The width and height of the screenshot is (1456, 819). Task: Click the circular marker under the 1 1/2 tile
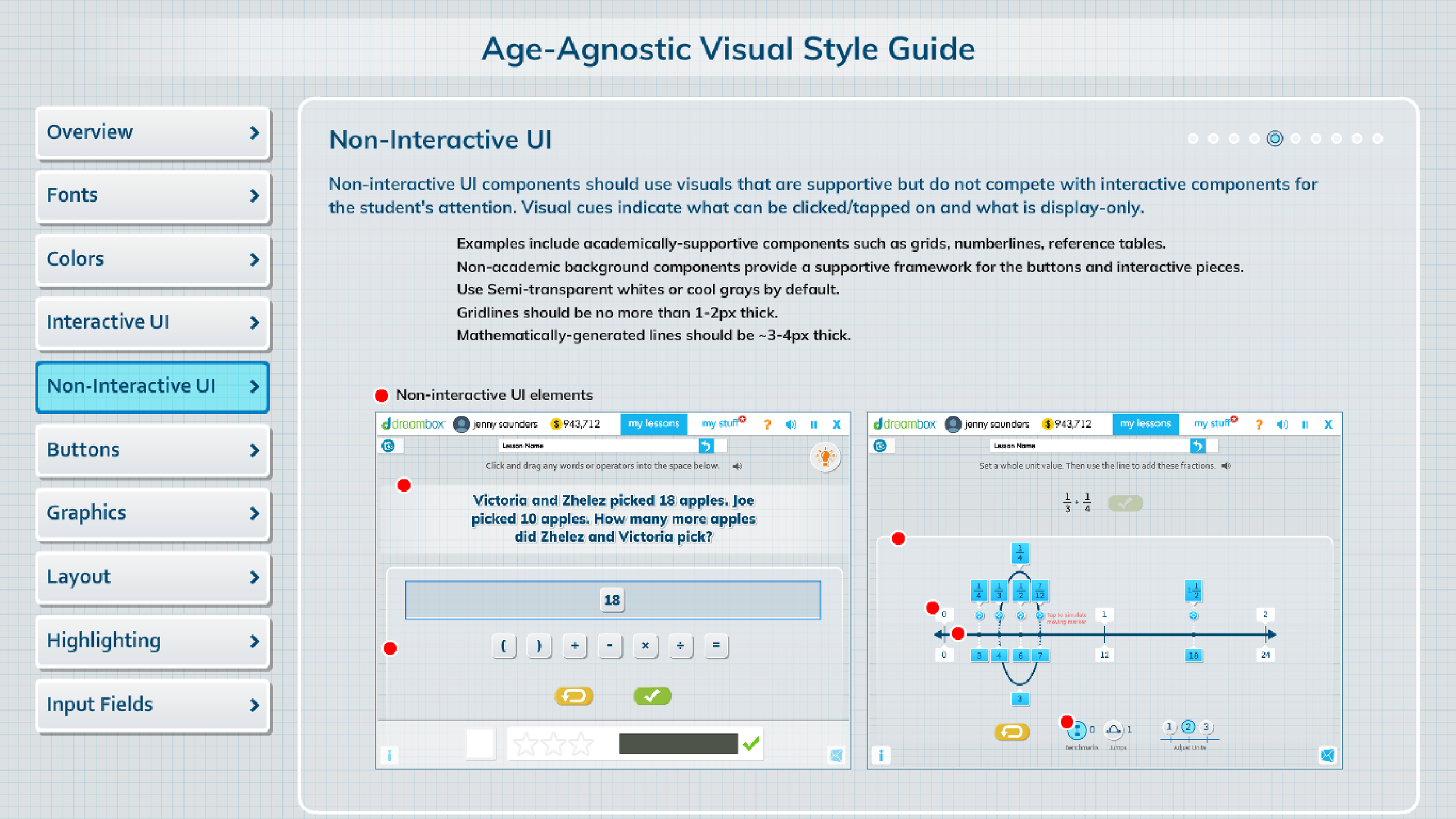[1193, 616]
